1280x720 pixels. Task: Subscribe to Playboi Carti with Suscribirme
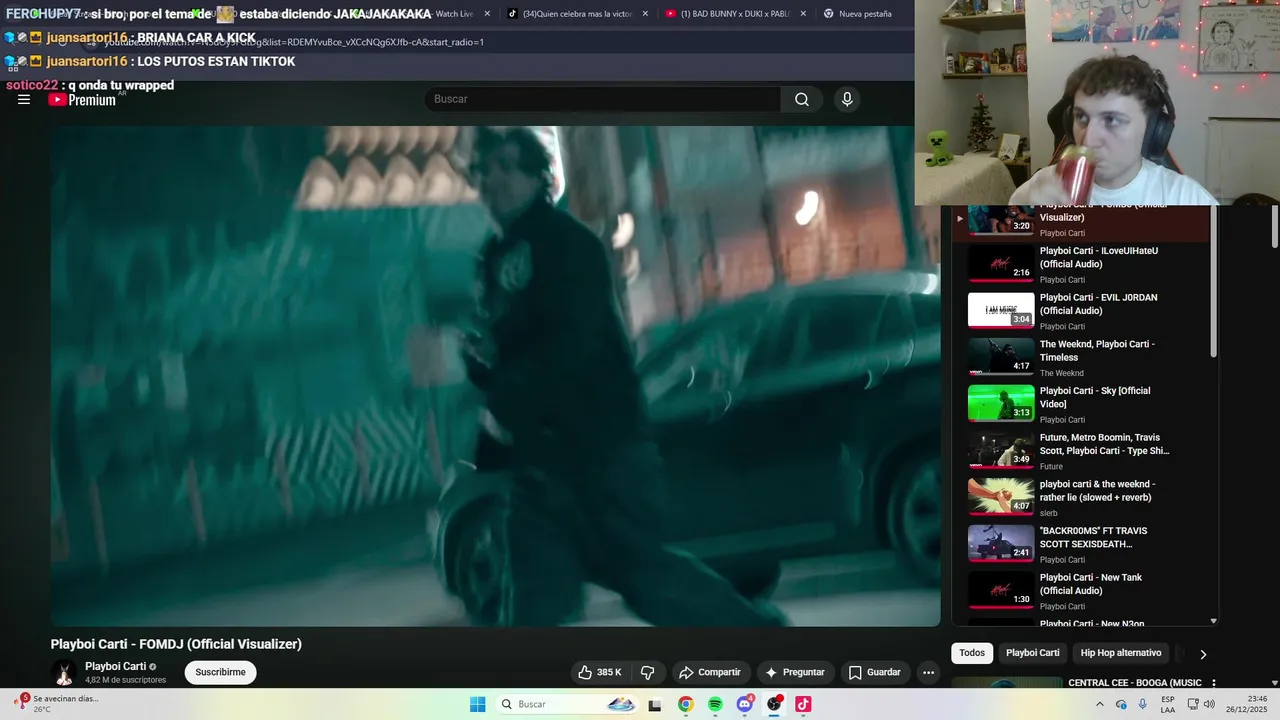click(x=220, y=672)
